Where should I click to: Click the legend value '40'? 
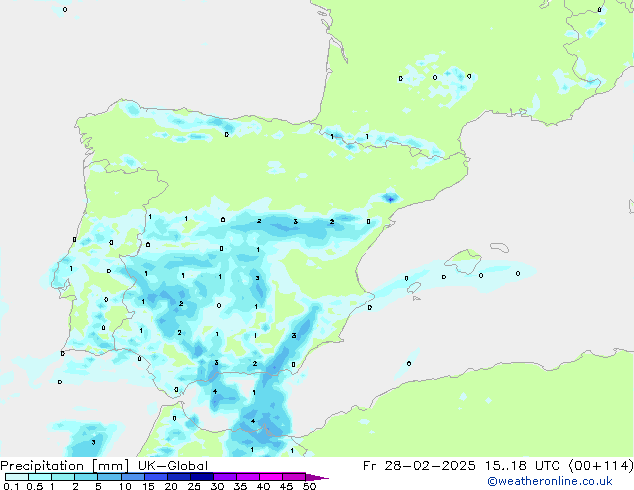coord(263,486)
